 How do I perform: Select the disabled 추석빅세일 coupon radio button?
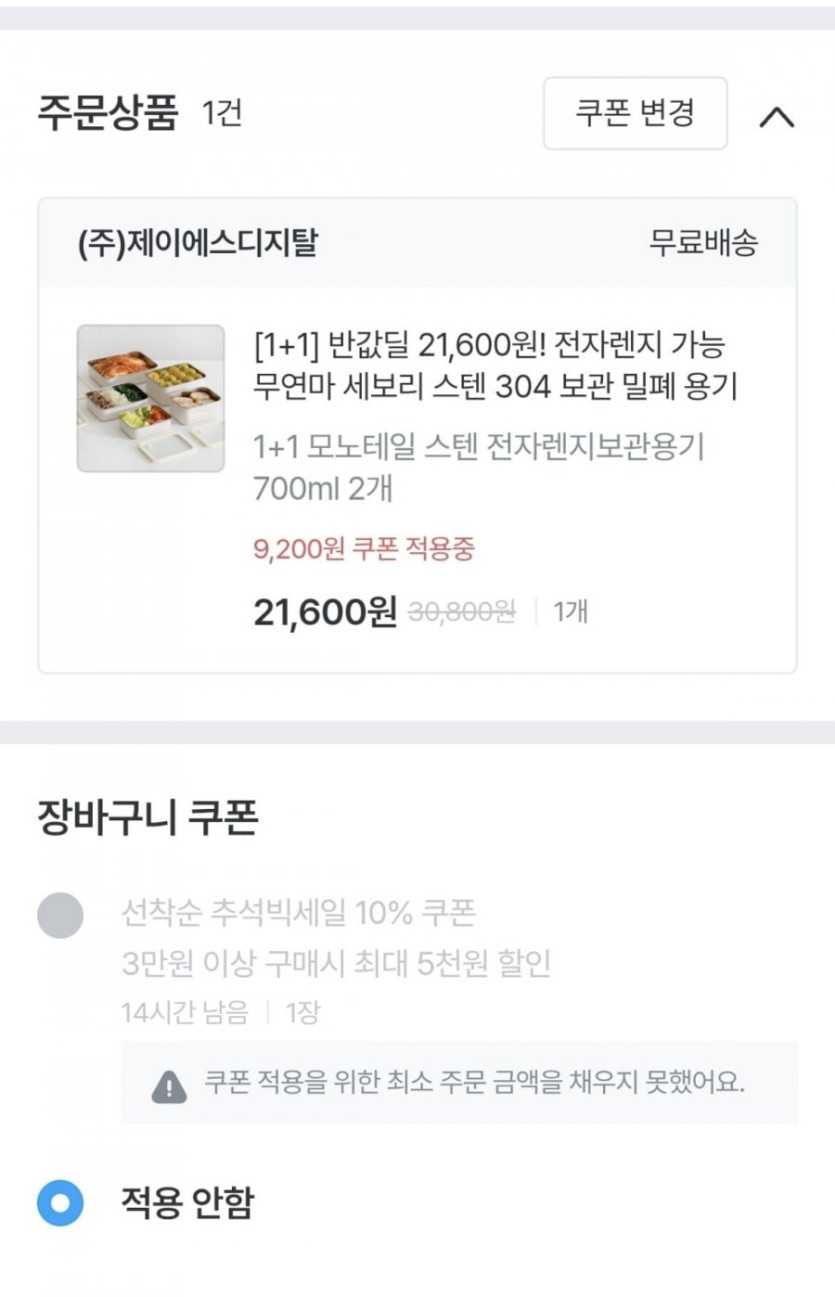tap(60, 915)
